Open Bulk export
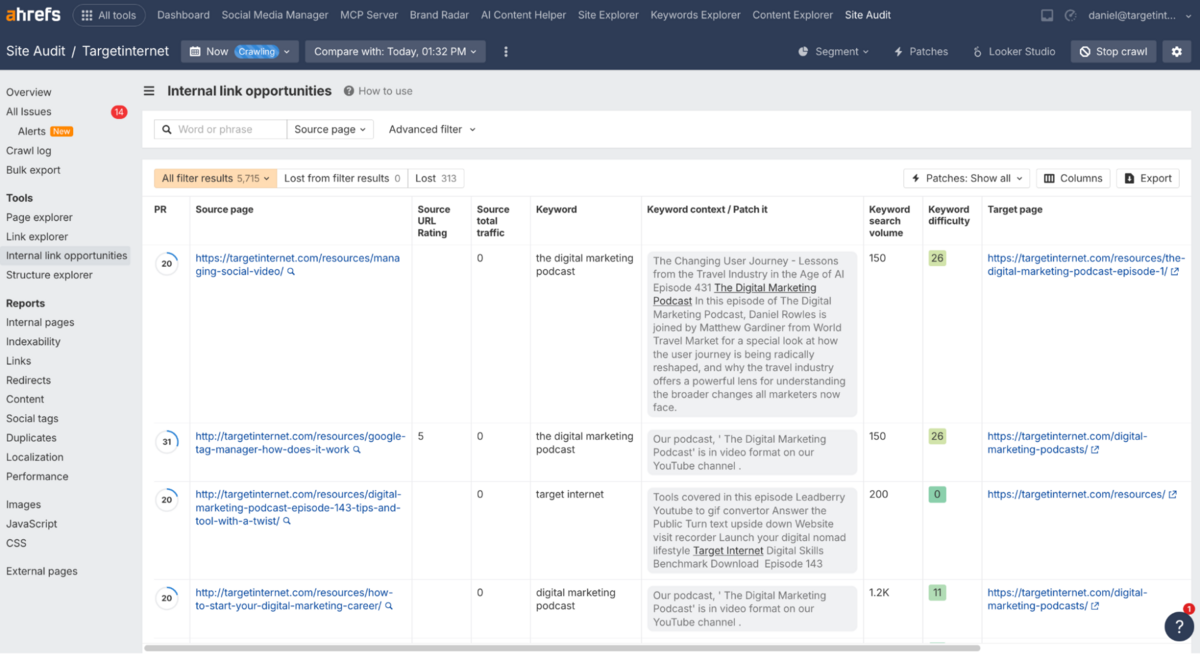 tap(34, 170)
